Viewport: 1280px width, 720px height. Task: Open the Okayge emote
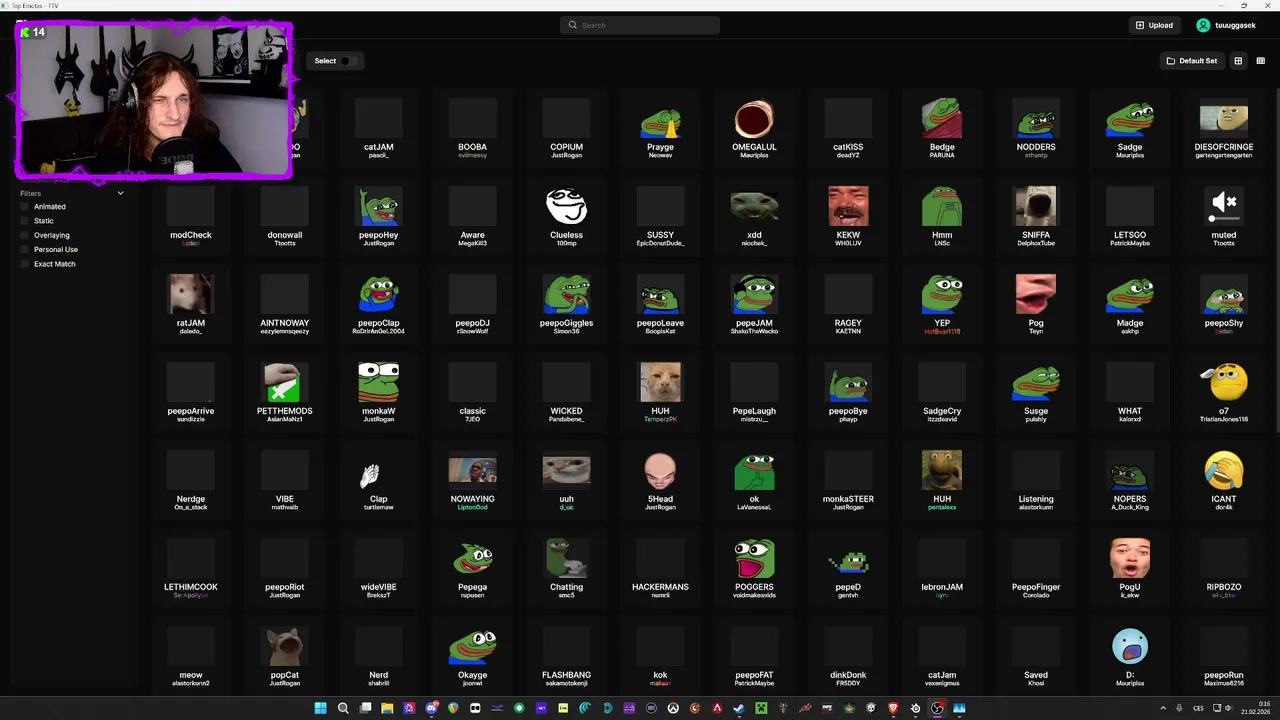coord(472,655)
